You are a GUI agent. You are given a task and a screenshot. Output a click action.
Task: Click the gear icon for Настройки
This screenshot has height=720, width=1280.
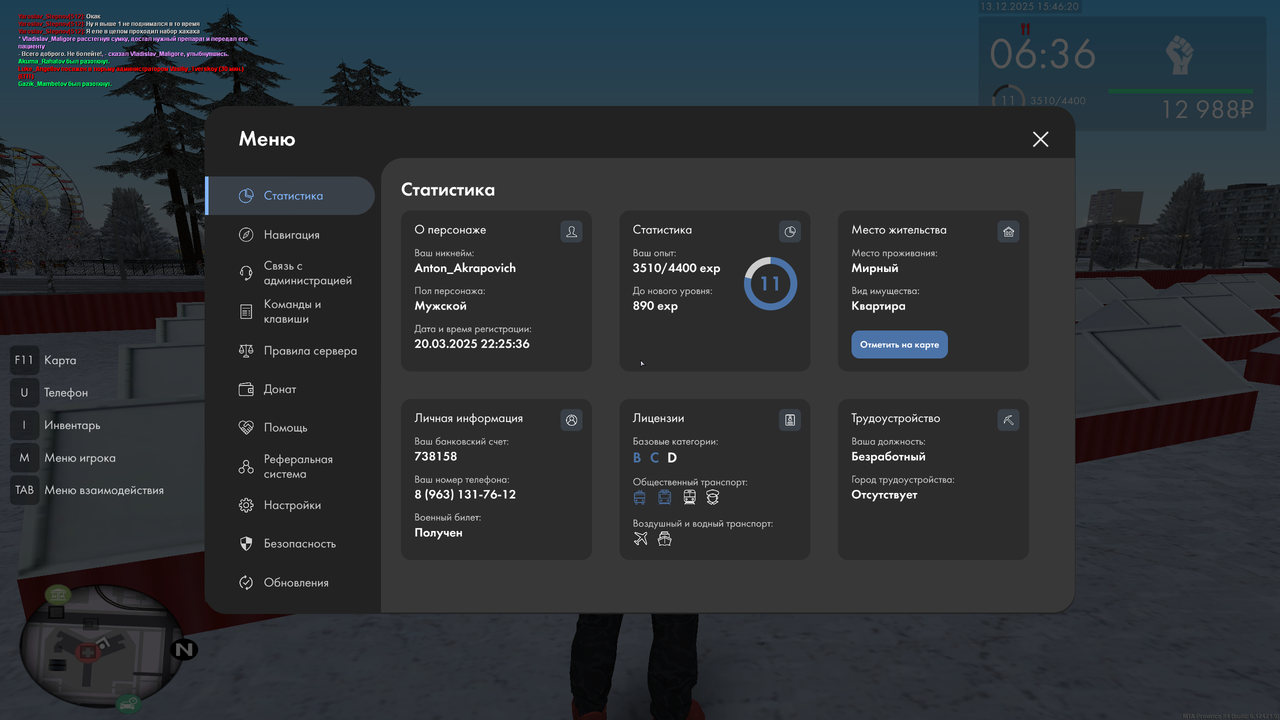[x=246, y=505]
